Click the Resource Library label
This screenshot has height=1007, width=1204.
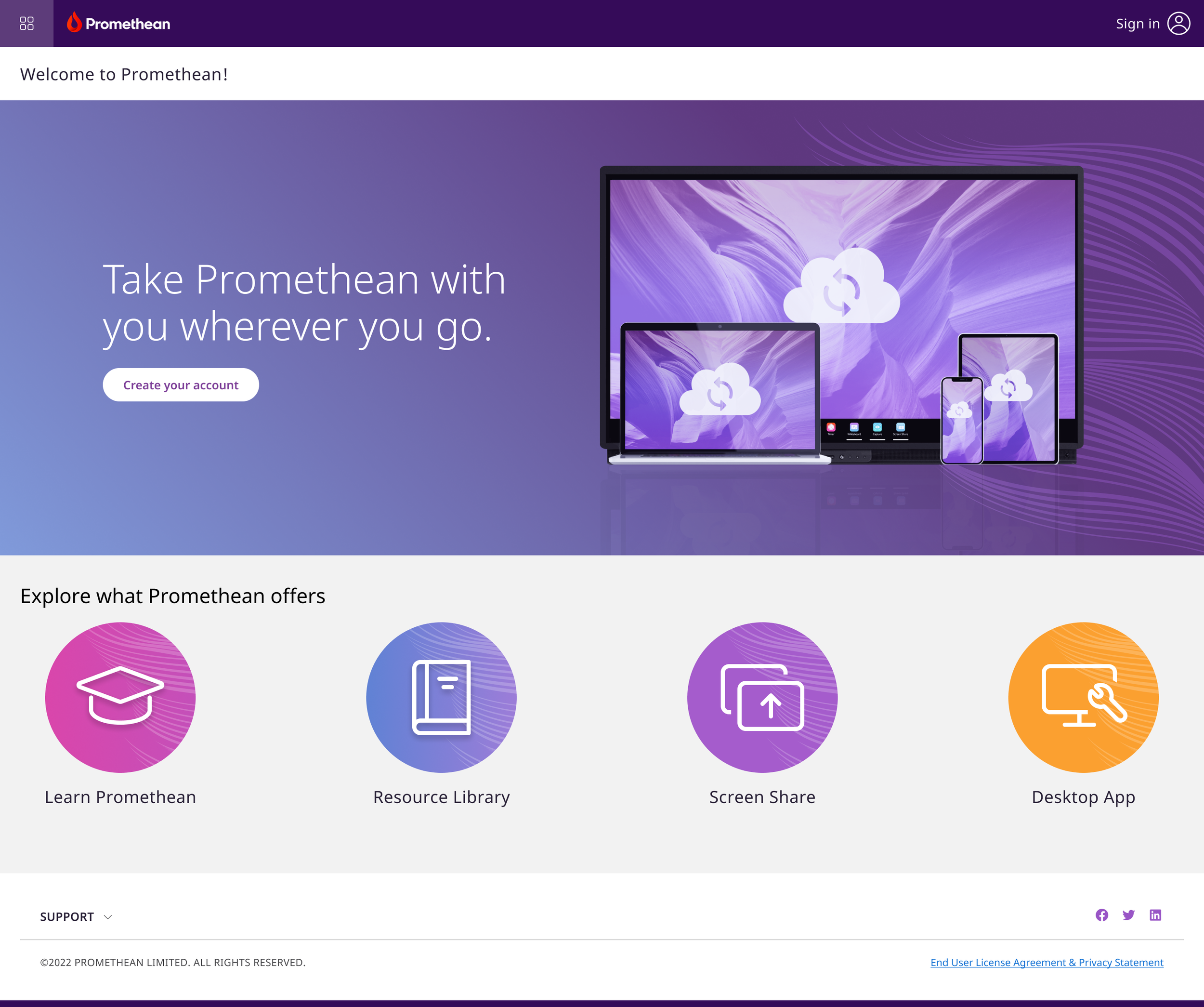coord(442,798)
